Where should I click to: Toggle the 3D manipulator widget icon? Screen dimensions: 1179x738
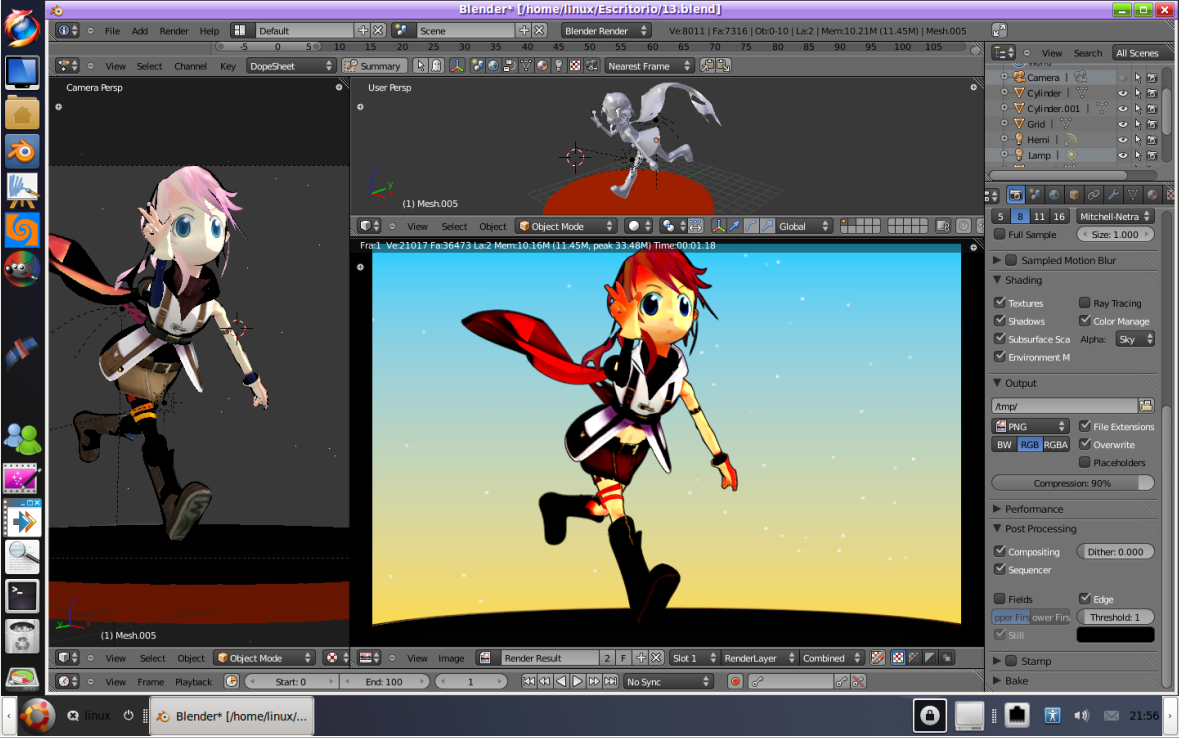click(718, 226)
